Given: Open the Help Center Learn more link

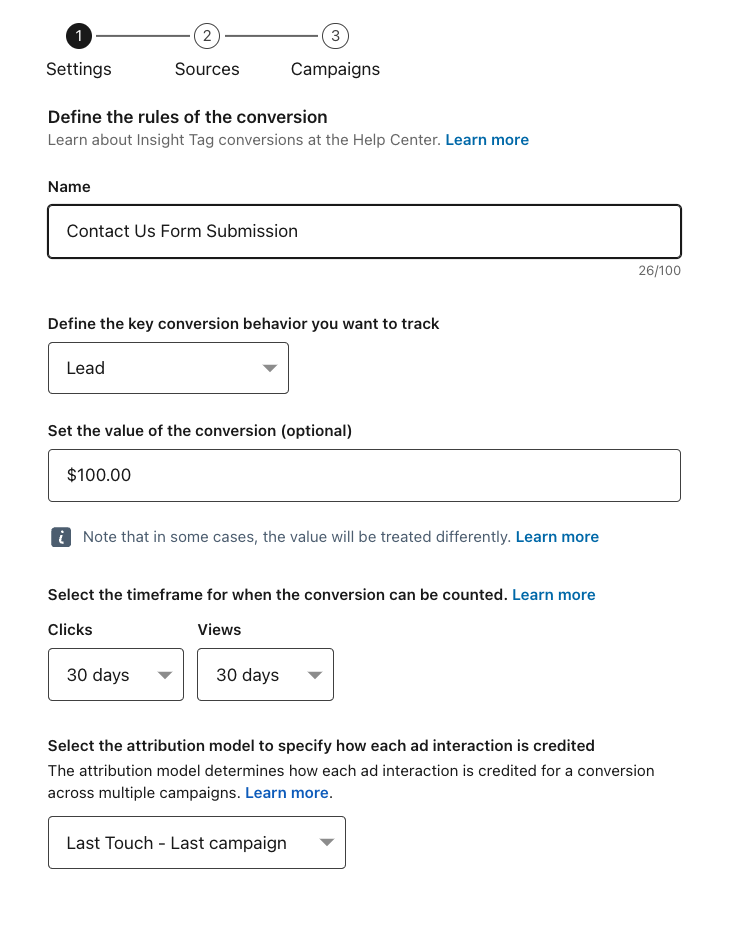Looking at the screenshot, I should click(487, 140).
